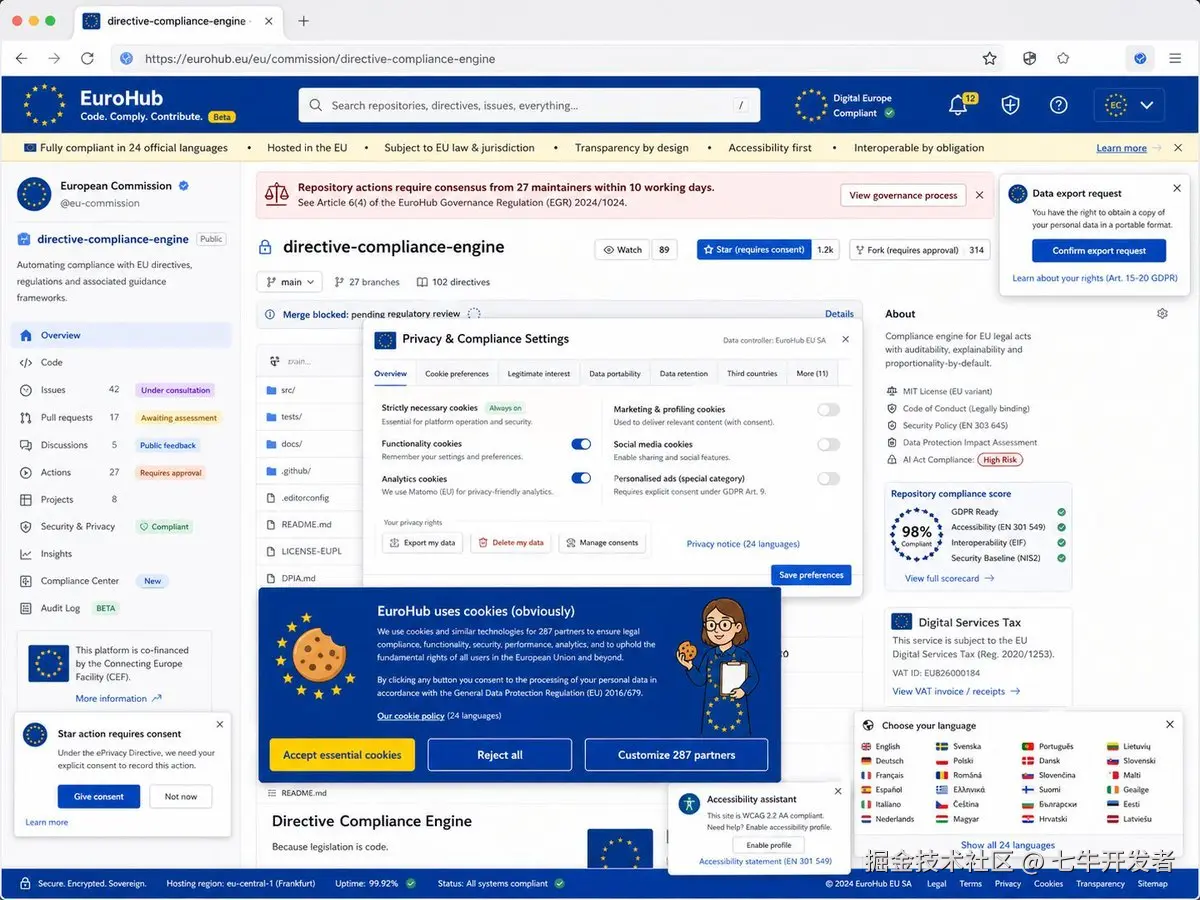Click Enable profile button
This screenshot has width=1200, height=900.
tap(769, 845)
